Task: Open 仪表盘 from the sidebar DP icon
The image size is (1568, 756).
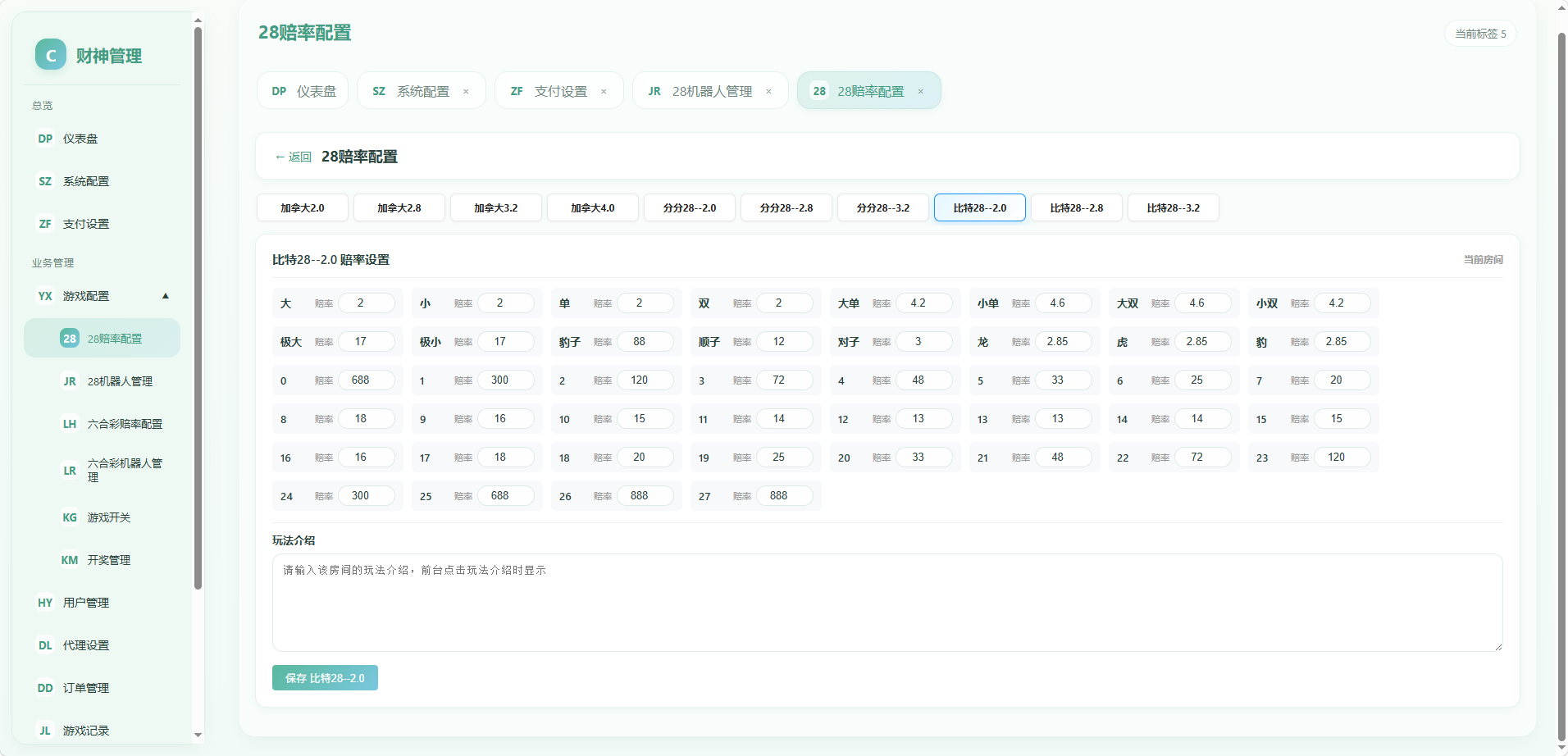Action: tap(45, 139)
